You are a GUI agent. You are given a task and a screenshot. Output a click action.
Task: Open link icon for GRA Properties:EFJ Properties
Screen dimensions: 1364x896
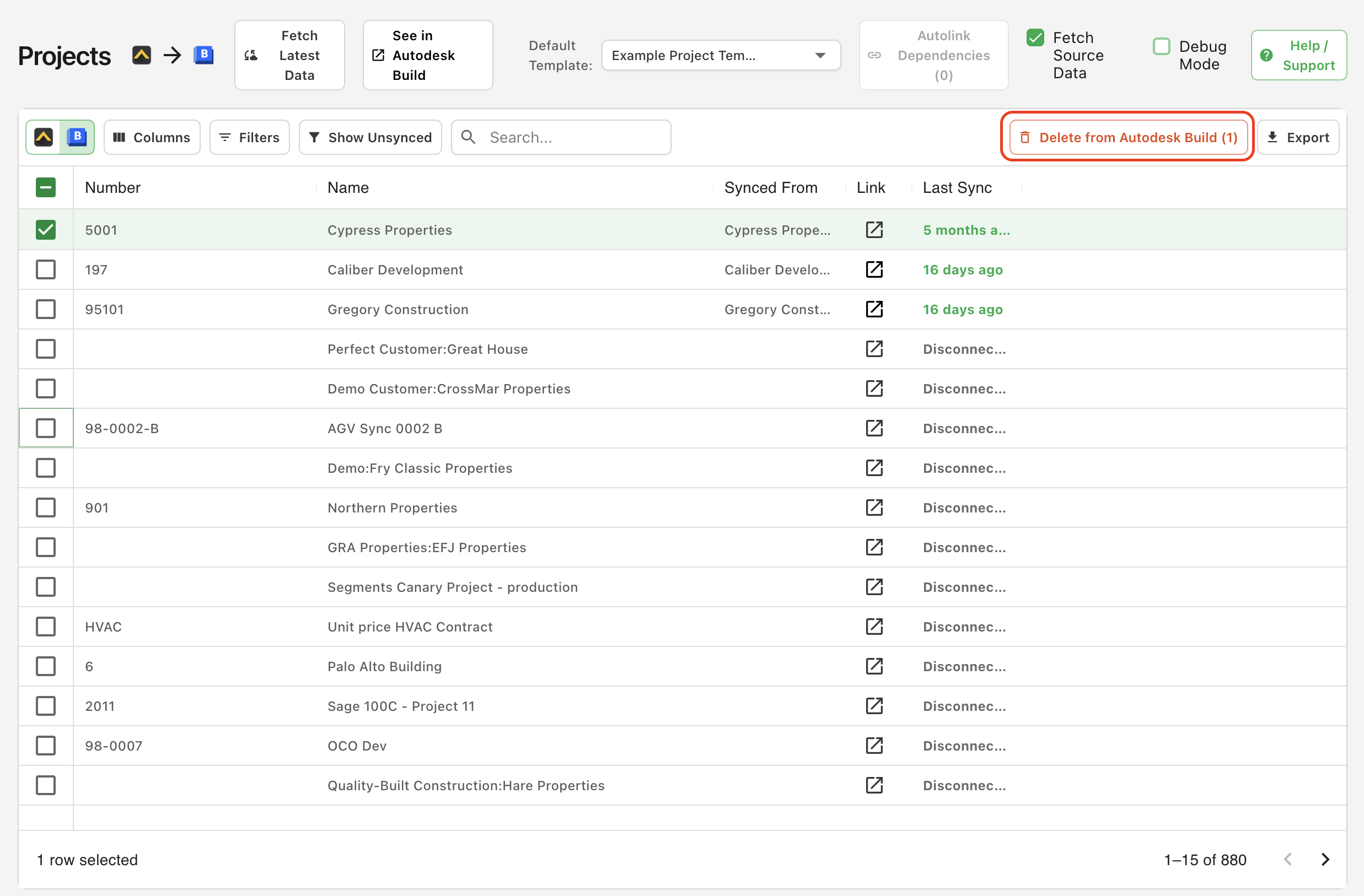coord(874,547)
